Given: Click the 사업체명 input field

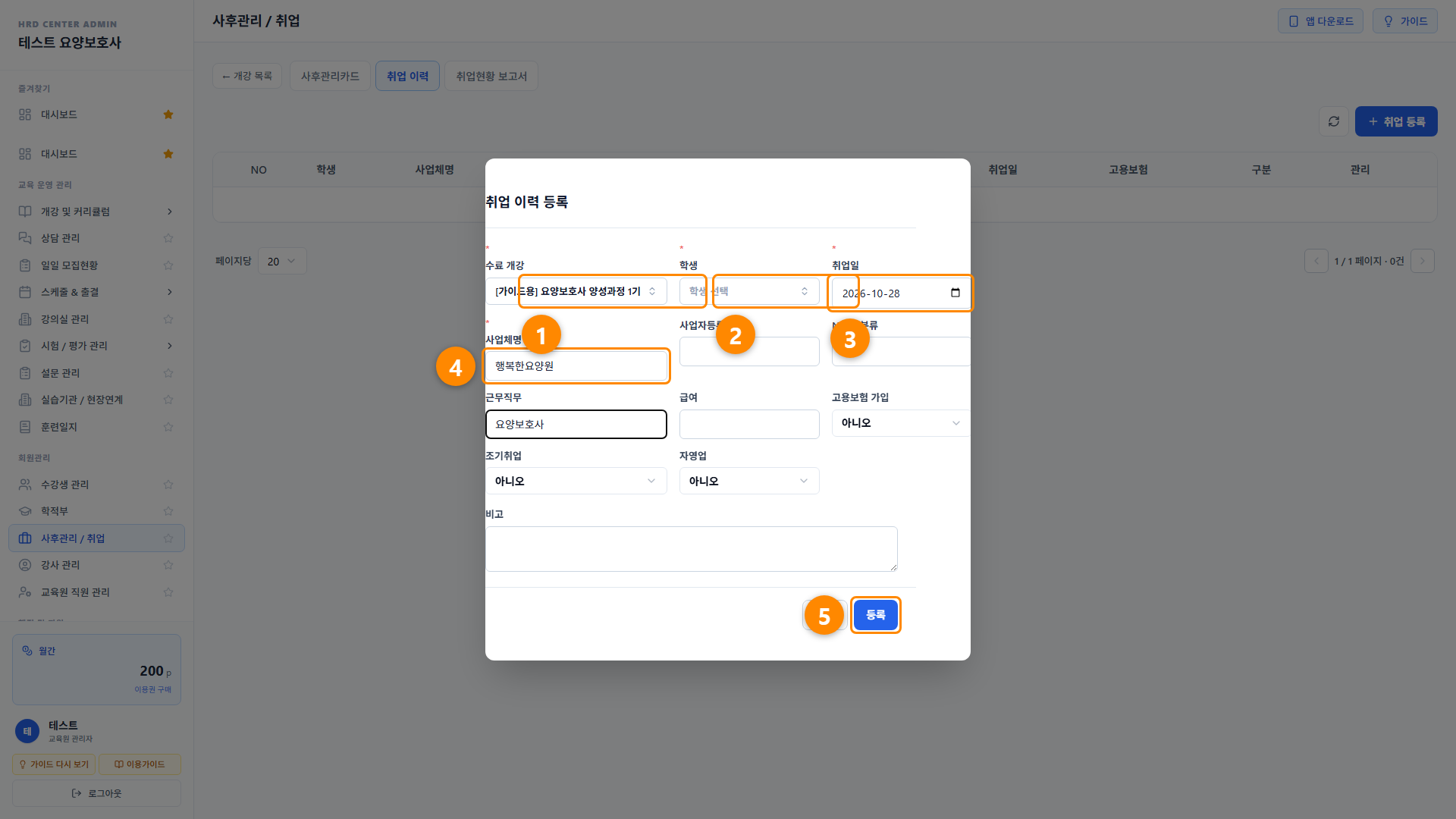Looking at the screenshot, I should (x=576, y=366).
